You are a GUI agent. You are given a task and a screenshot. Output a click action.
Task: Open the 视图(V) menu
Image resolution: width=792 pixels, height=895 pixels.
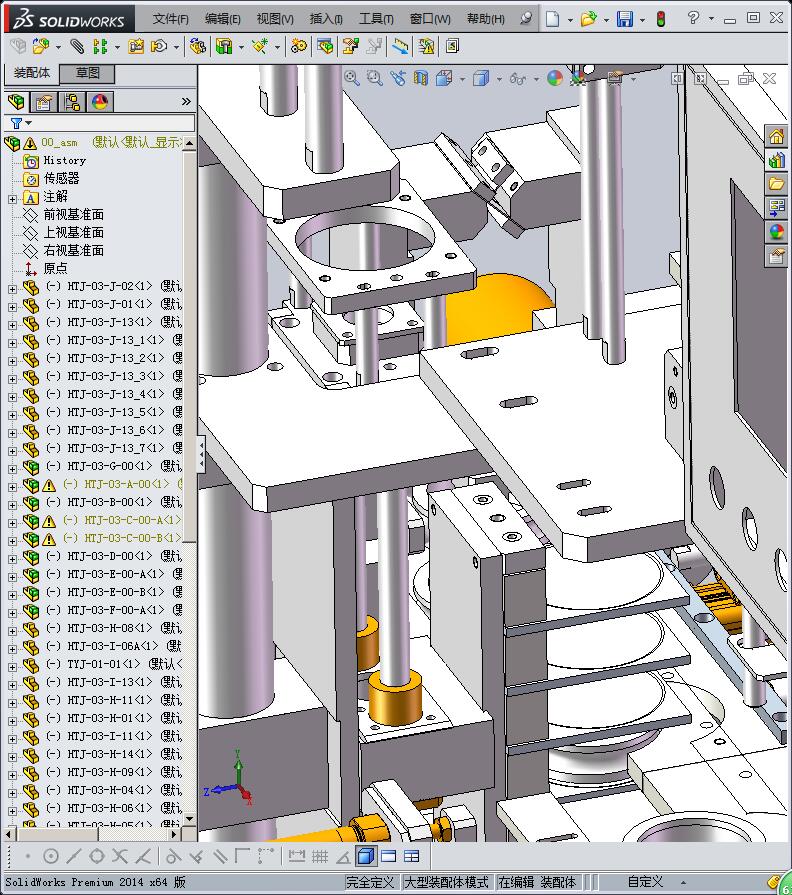(275, 19)
